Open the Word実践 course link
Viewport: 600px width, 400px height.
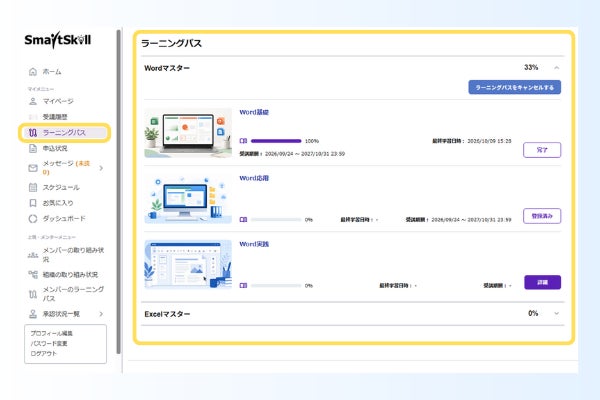(254, 244)
